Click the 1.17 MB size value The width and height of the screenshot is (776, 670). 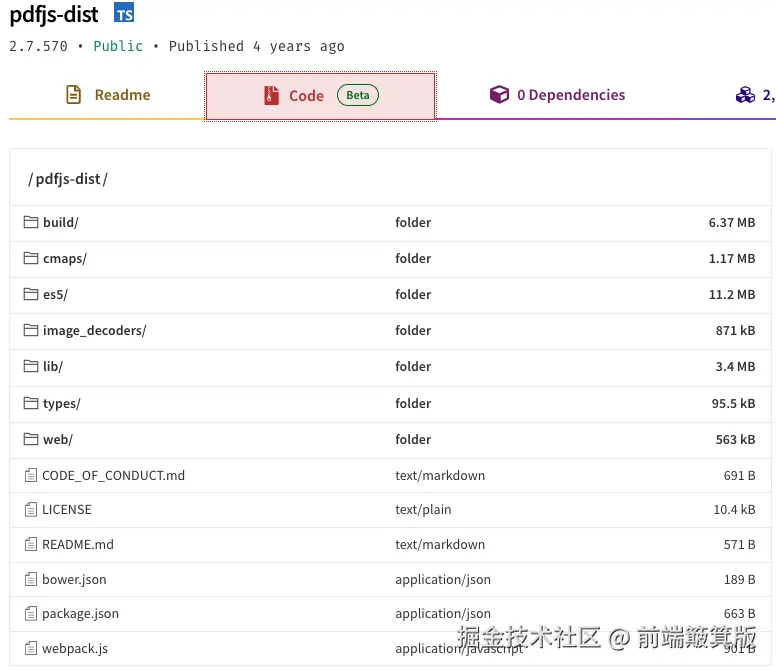tap(732, 258)
